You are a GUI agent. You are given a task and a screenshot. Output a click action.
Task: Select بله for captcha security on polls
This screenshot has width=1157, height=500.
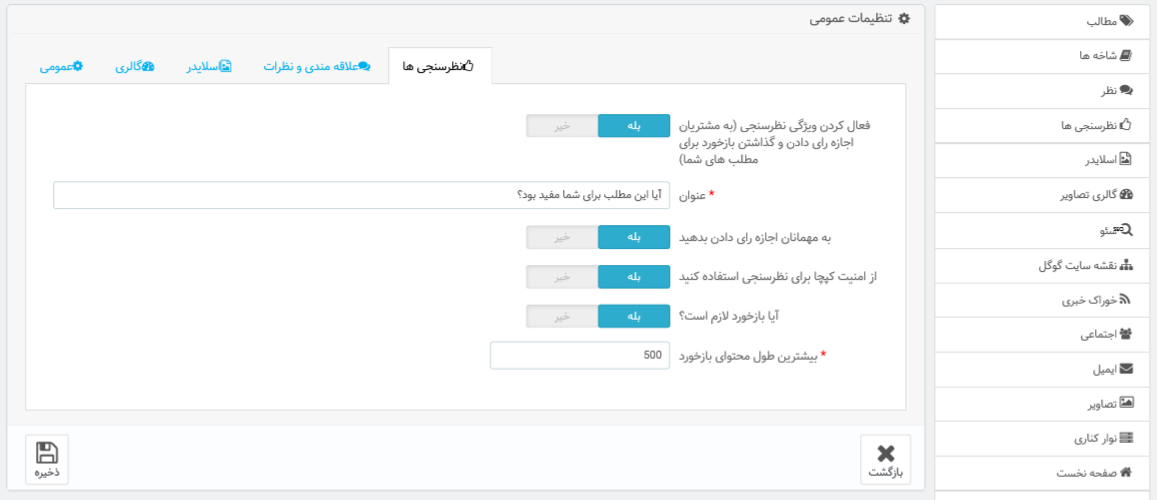tap(634, 277)
